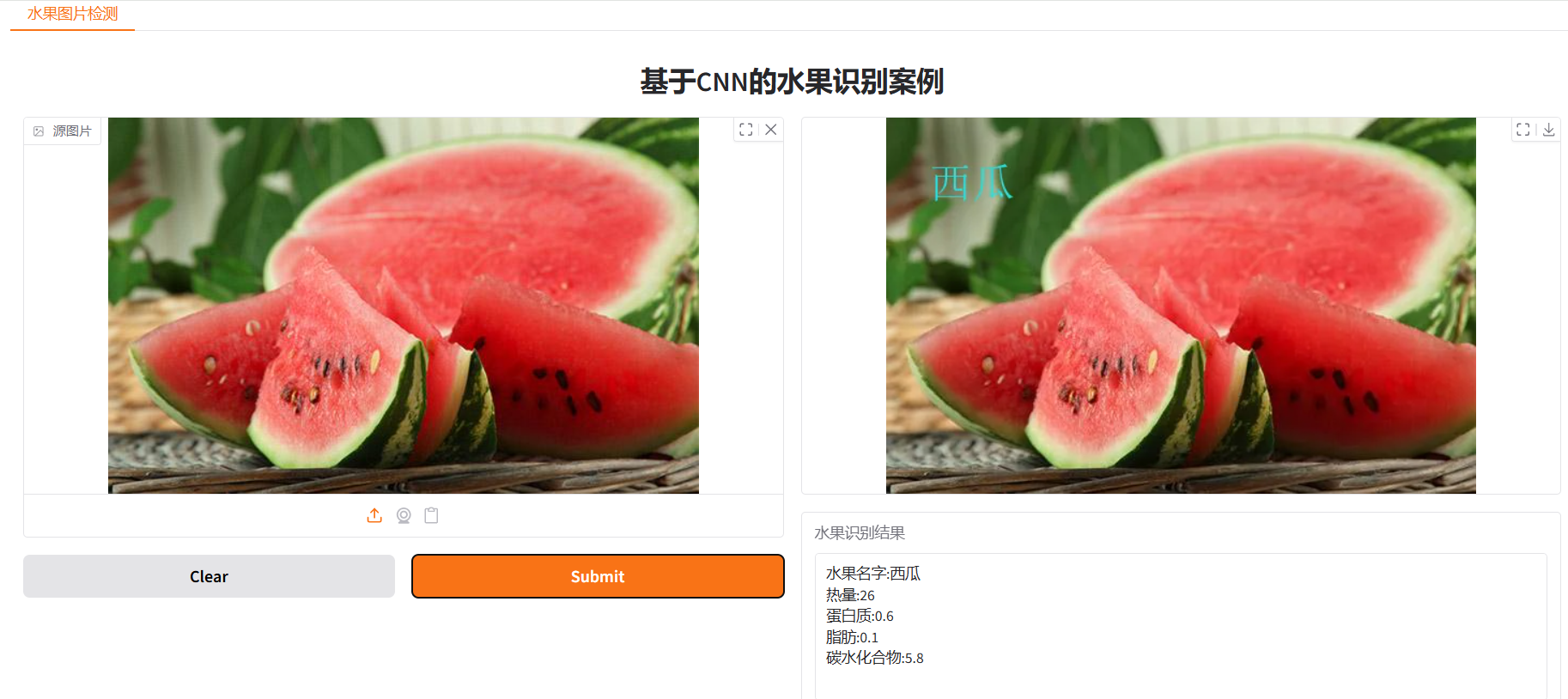
Task: Click the 西瓜 overlay text on output image
Action: (972, 183)
